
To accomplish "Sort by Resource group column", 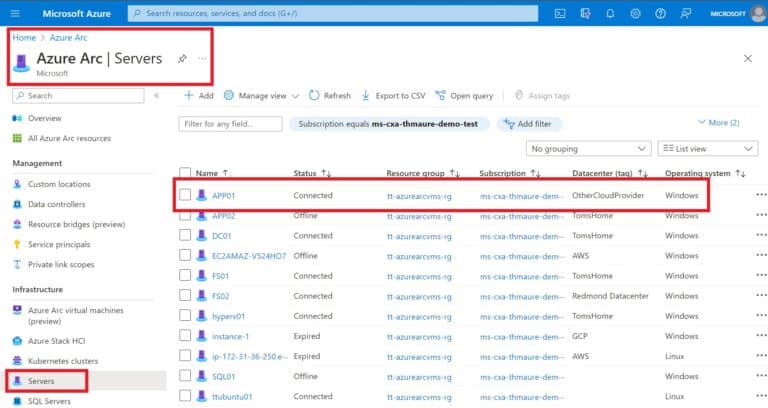I will tap(455, 173).
